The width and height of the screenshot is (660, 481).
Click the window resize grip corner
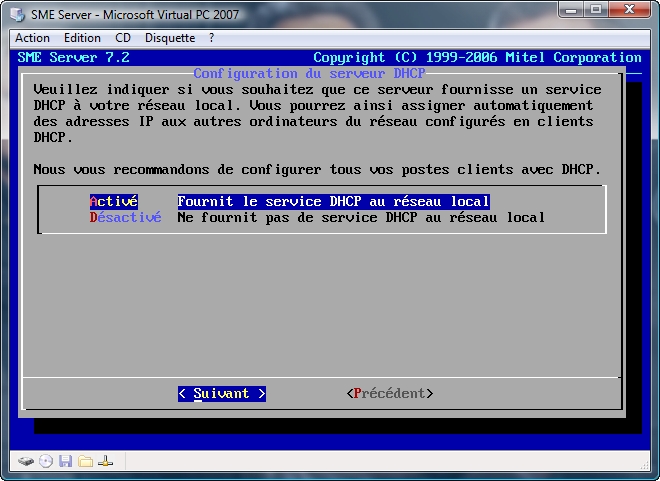tap(645, 465)
